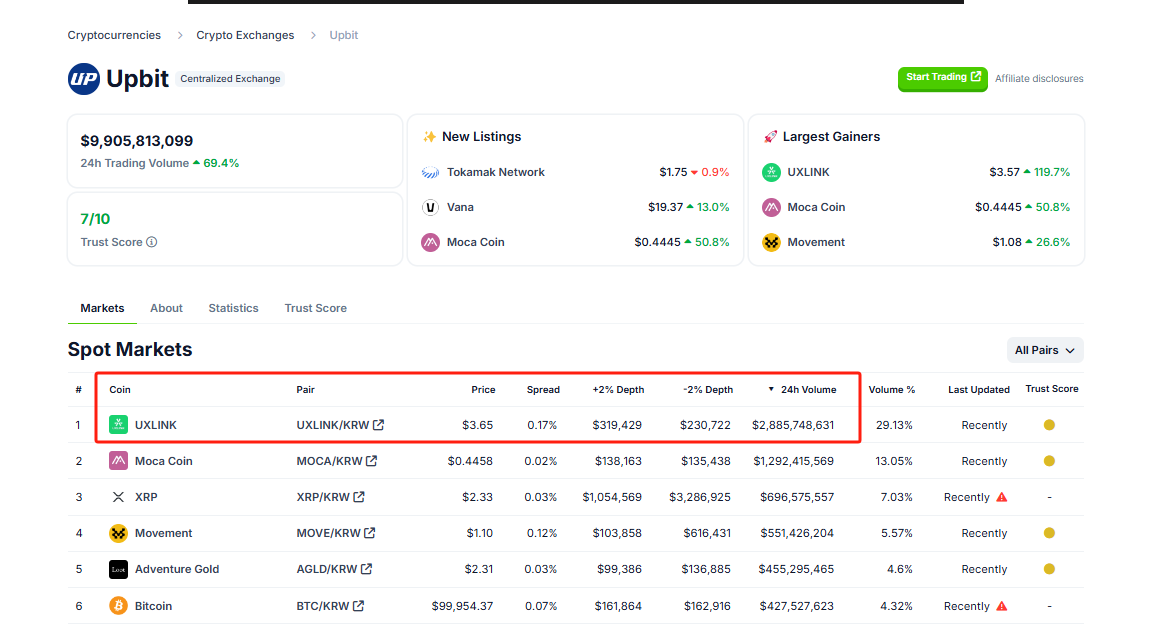The image size is (1175, 629).
Task: Click the XRP red warning triangle icon
Action: pyautogui.click(x=1002, y=497)
